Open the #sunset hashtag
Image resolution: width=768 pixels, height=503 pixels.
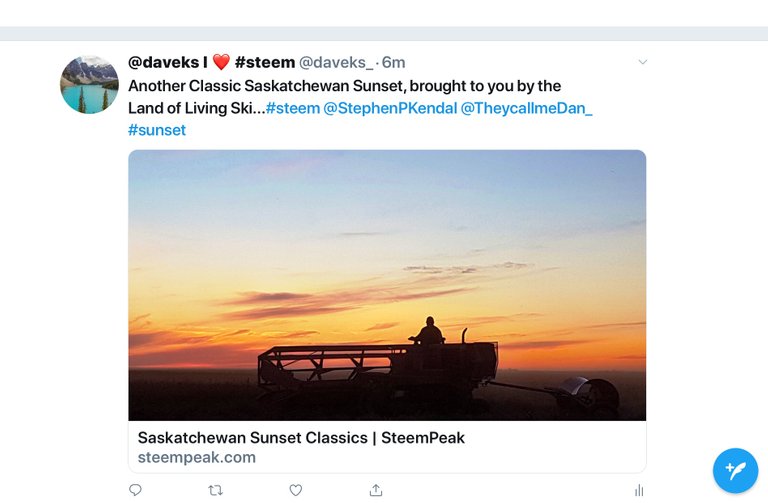157,130
